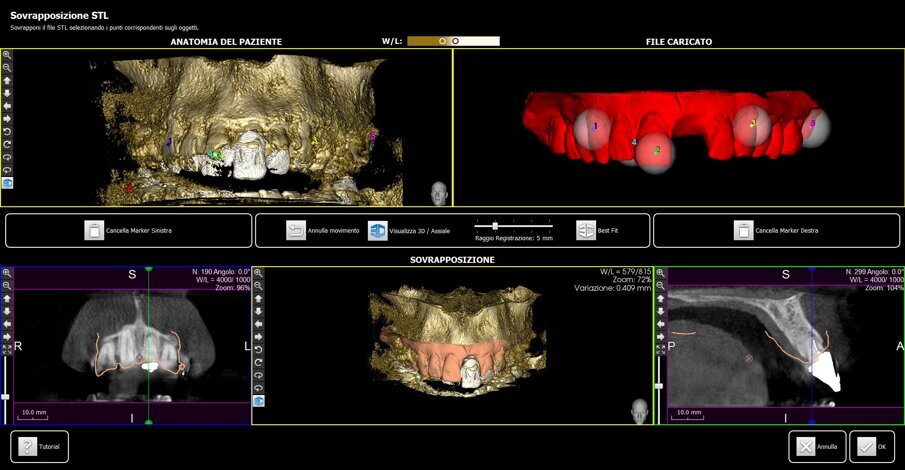Rotate the patient anatomy view counterclockwise
905x470 pixels.
(7, 131)
